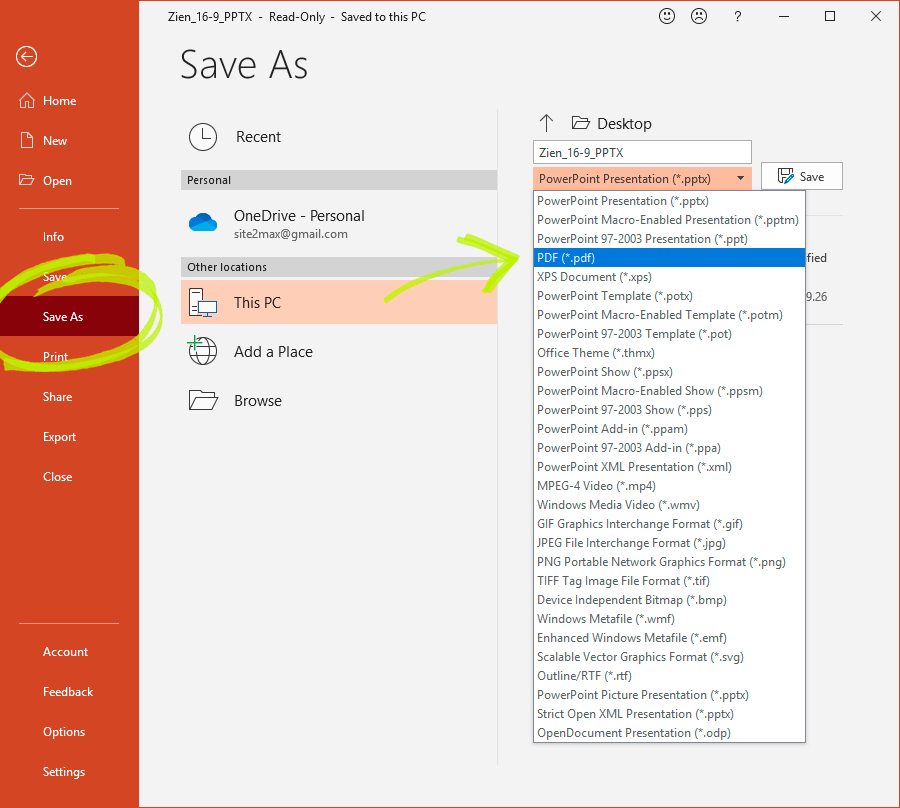The image size is (900, 808).
Task: Open the Export page
Action: click(59, 437)
